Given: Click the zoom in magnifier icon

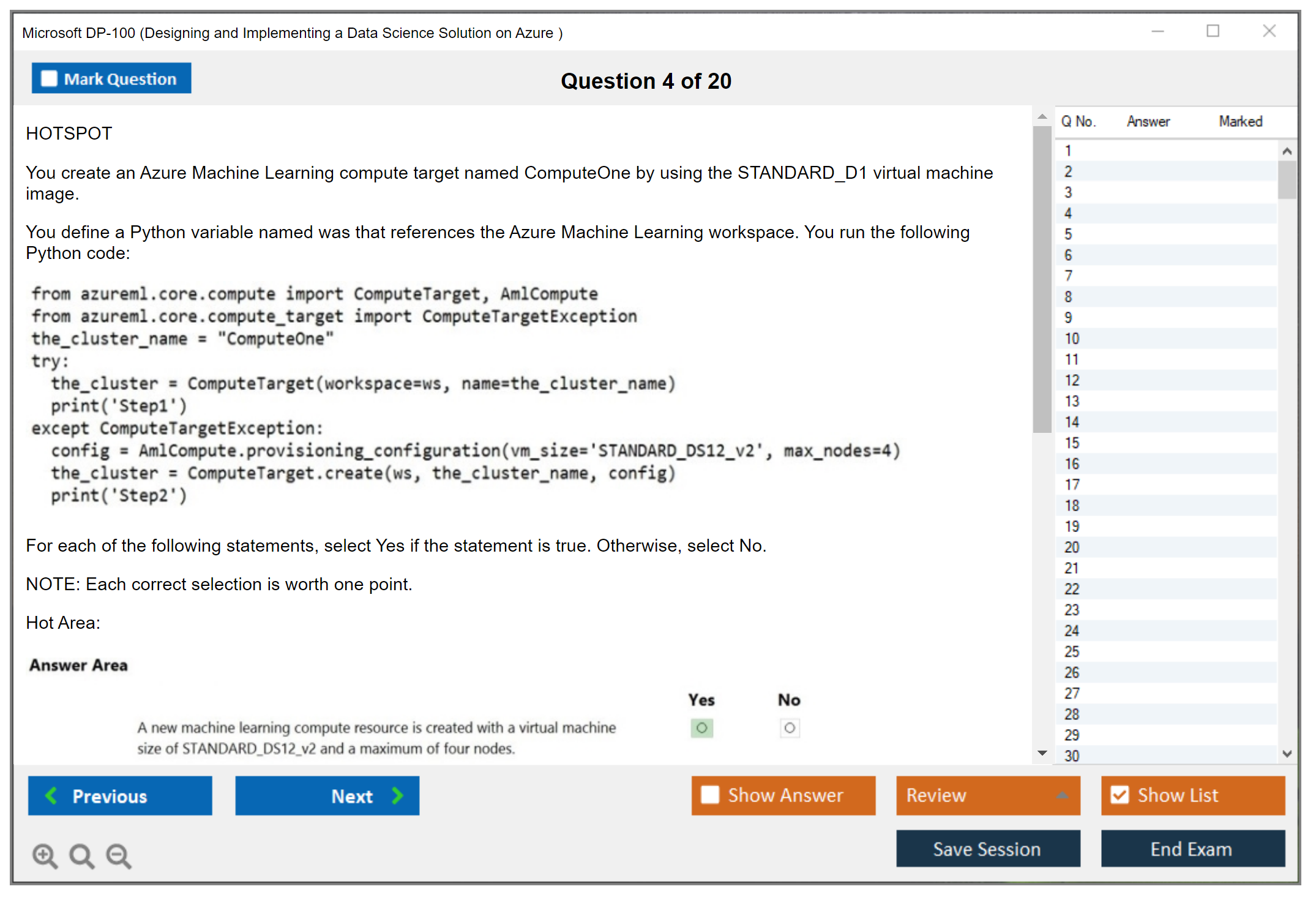Looking at the screenshot, I should 45,855.
